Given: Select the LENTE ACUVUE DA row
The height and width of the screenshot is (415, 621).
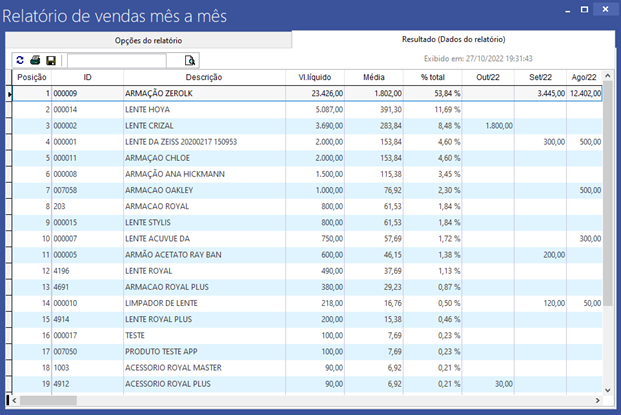Looking at the screenshot, I should coord(204,239).
